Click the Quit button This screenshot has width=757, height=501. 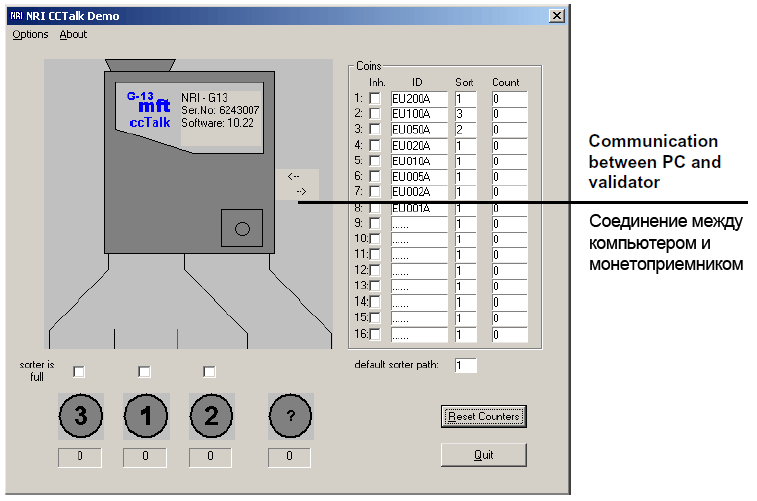pos(483,455)
